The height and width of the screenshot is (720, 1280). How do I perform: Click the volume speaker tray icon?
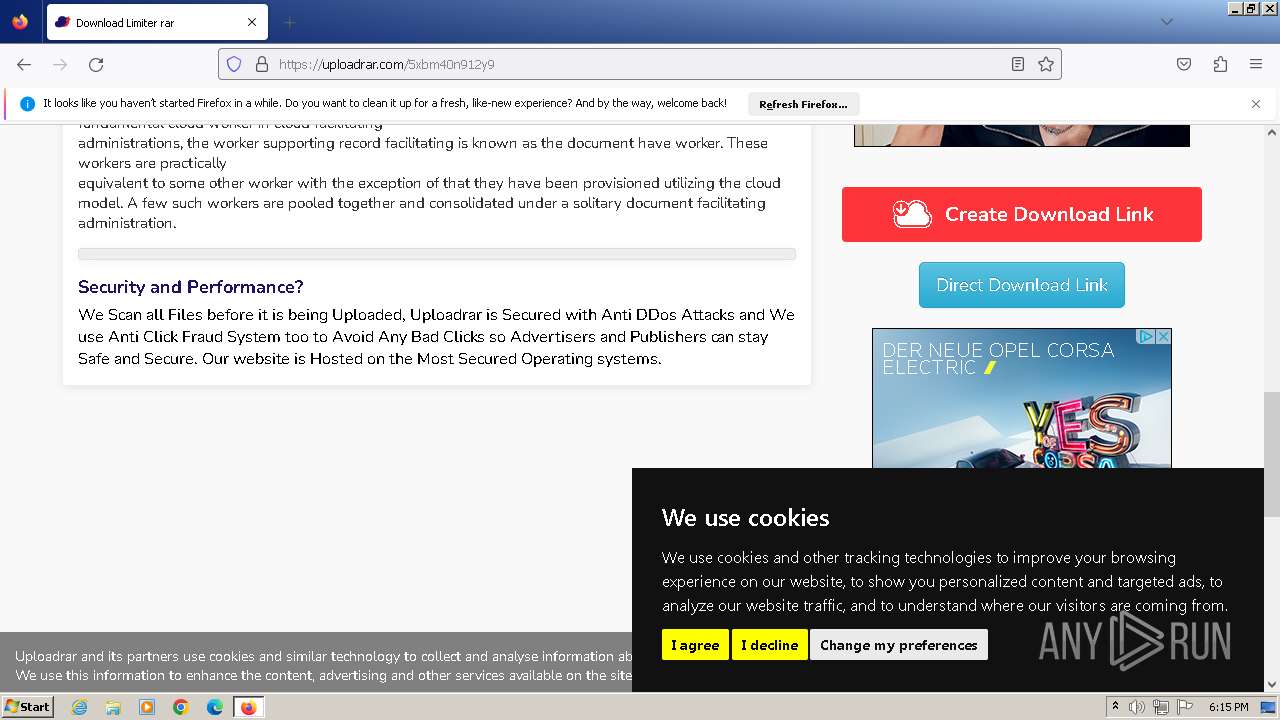click(x=1137, y=707)
